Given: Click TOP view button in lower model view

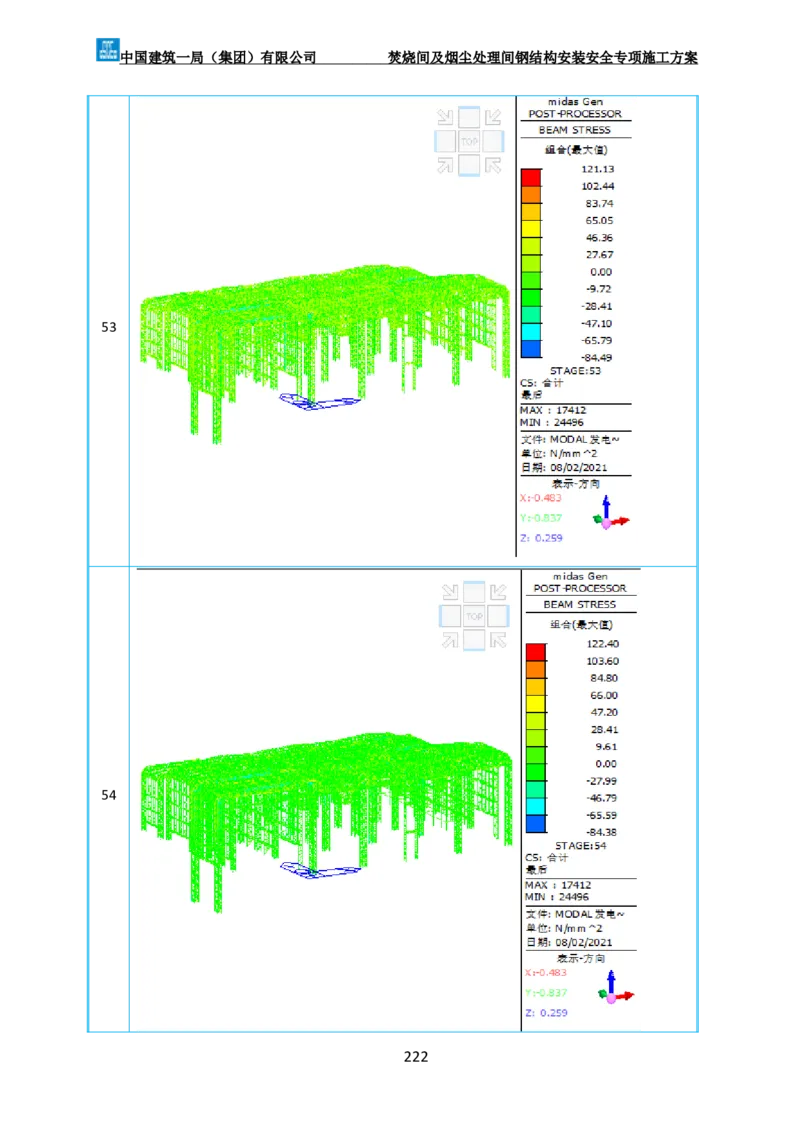Looking at the screenshot, I should tap(474, 616).
